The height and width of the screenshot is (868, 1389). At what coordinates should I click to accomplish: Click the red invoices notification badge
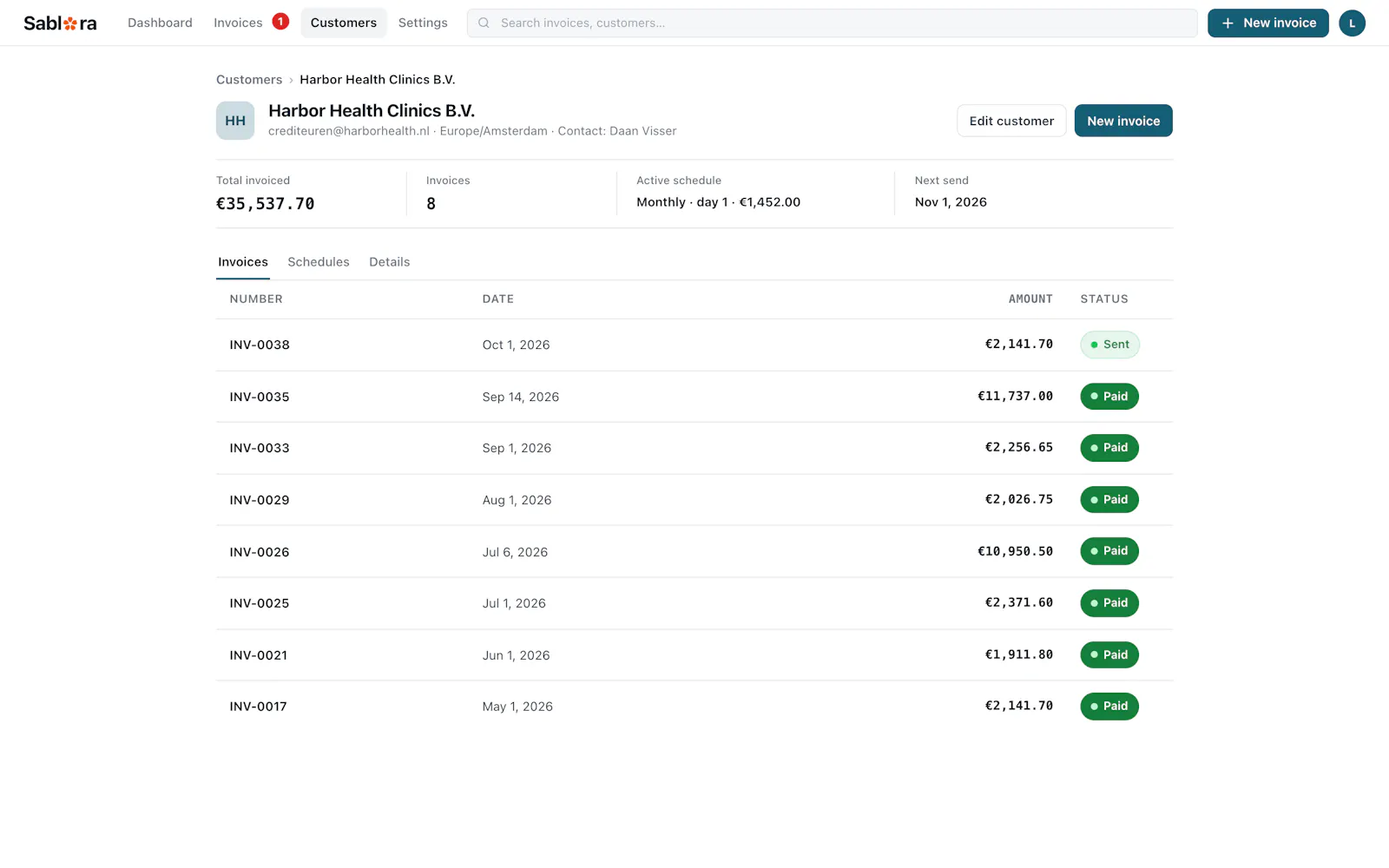(x=280, y=22)
